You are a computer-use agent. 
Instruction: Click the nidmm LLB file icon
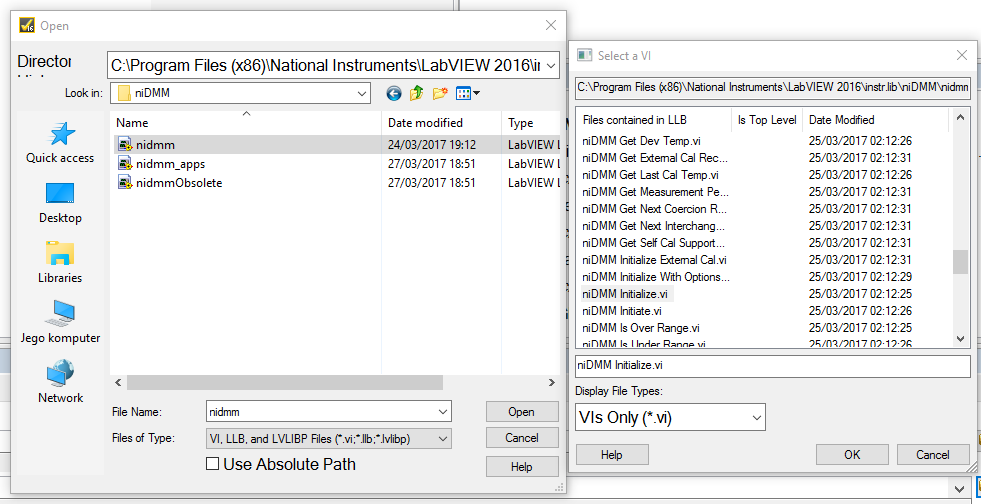click(x=125, y=144)
